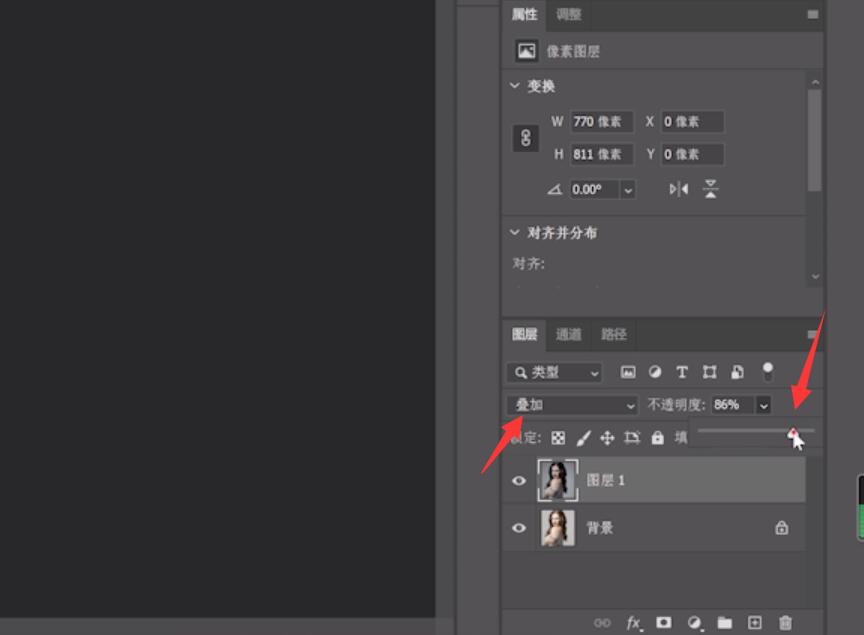Viewport: 864px width, 635px height.
Task: Toggle the layer filter on/off switch
Action: [x=767, y=372]
